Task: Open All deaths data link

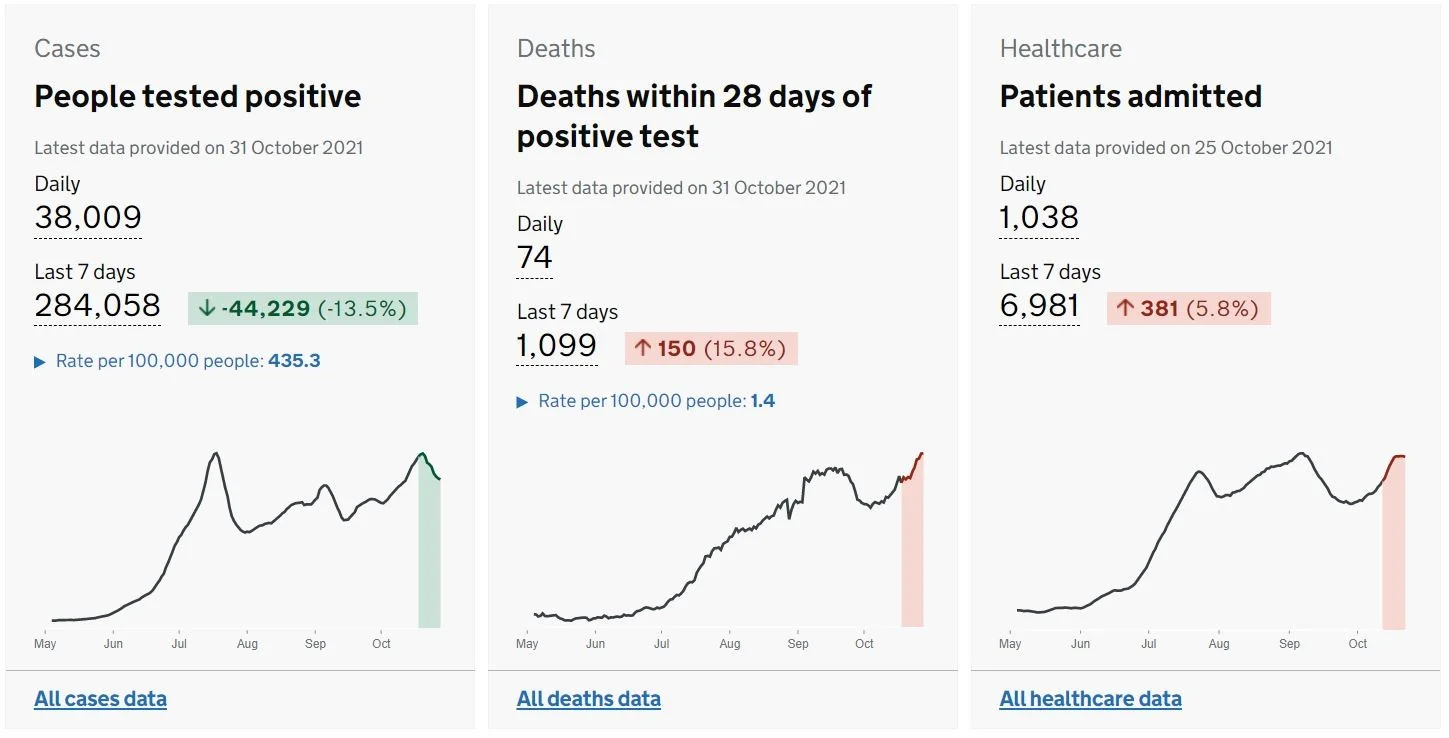Action: pyautogui.click(x=588, y=699)
